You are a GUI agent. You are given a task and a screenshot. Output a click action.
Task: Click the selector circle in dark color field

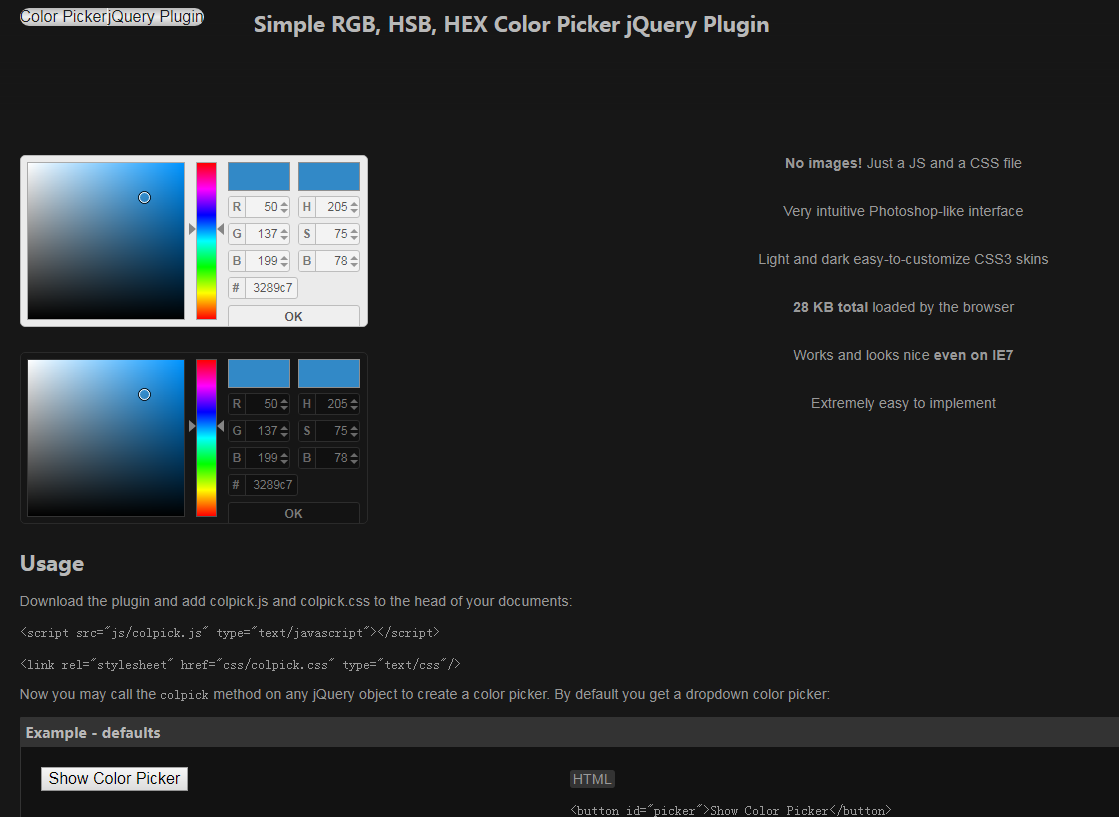(144, 395)
